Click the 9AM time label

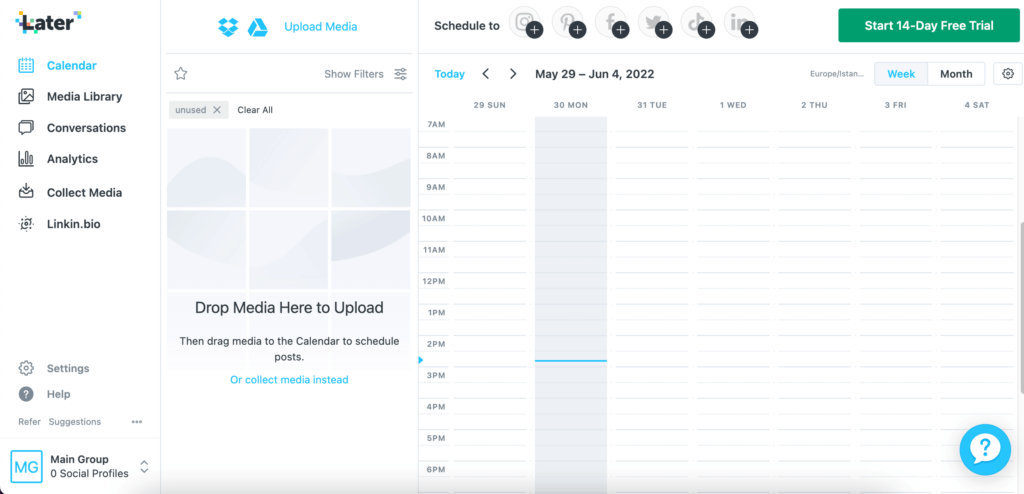(436, 187)
